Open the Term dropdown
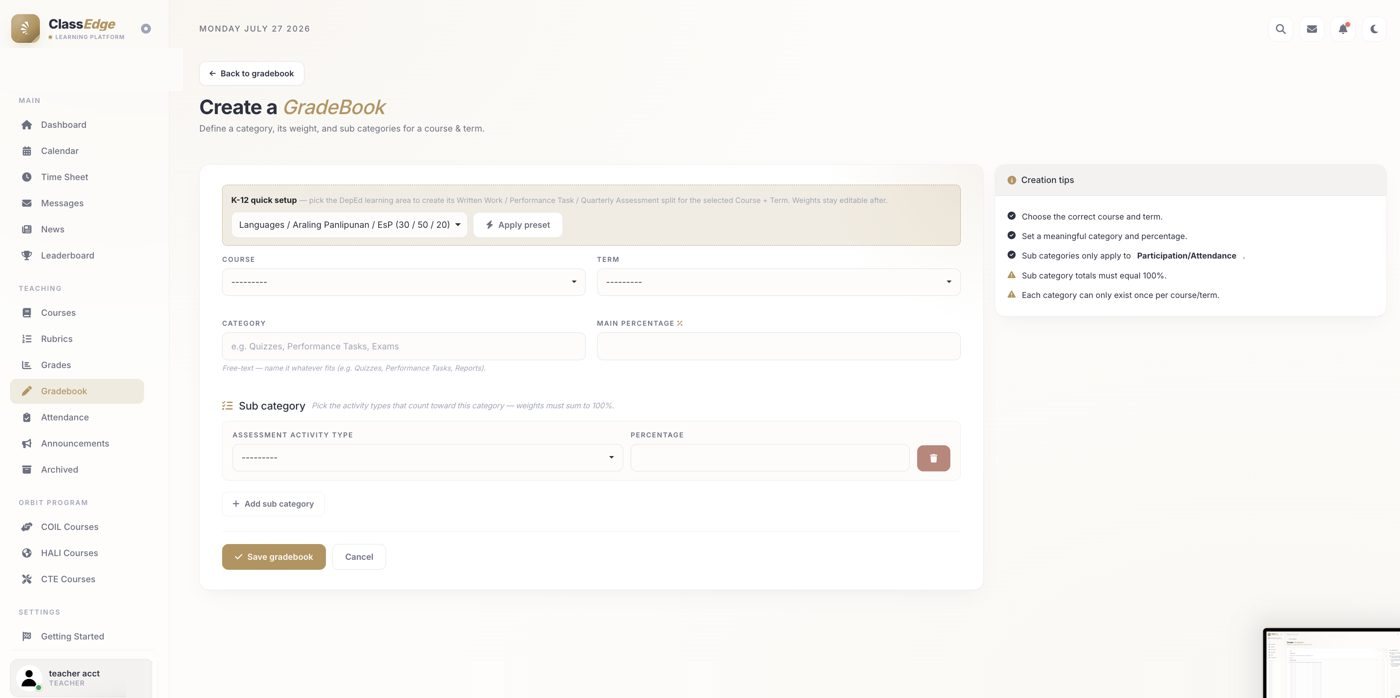 coord(779,282)
